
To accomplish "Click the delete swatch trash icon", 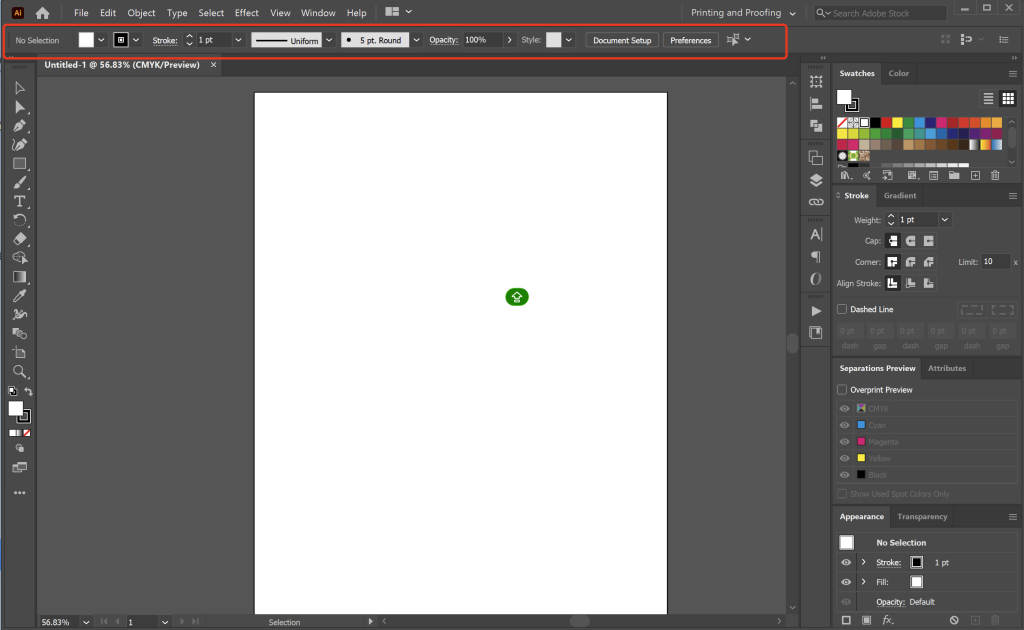I will (x=995, y=175).
